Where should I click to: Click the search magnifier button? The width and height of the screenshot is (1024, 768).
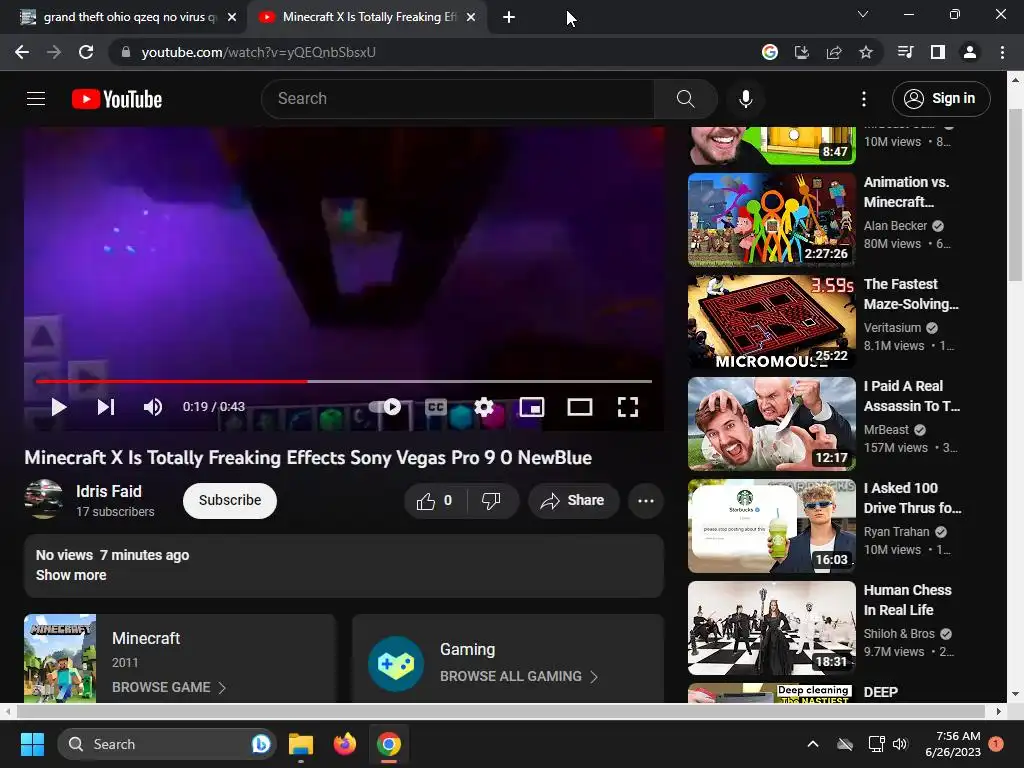pyautogui.click(x=685, y=99)
